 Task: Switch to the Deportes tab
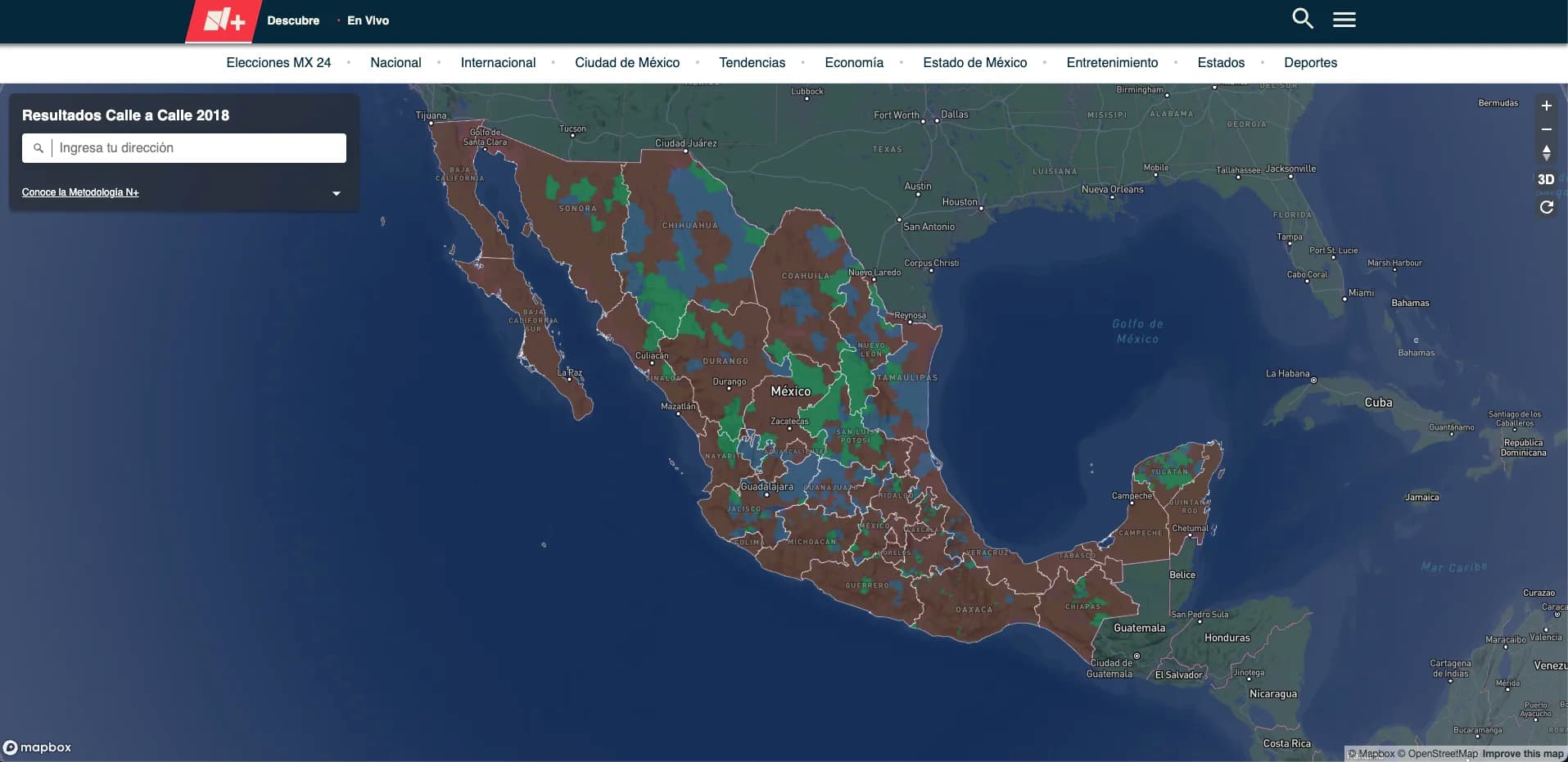pos(1310,62)
